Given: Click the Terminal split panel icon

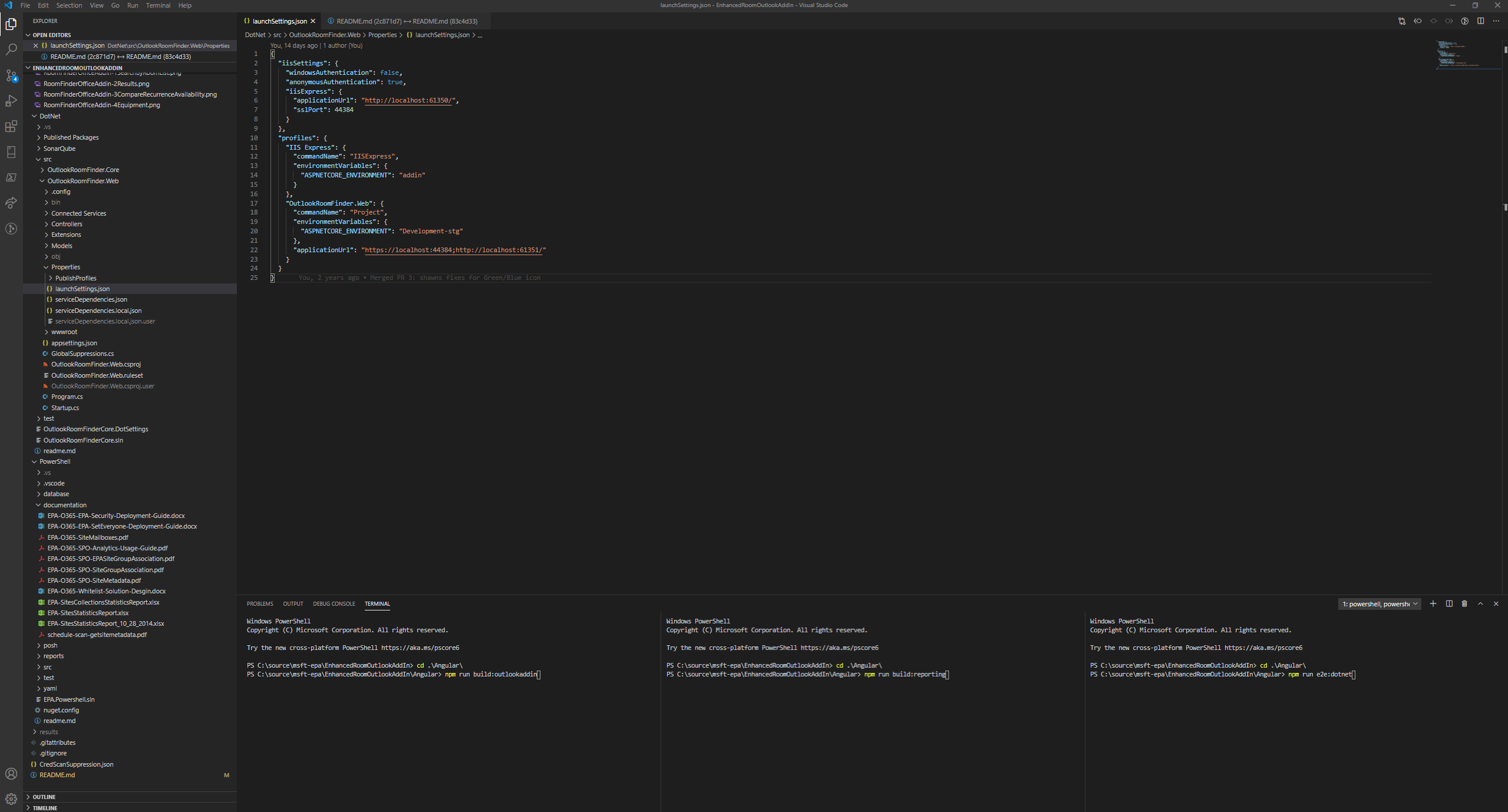Looking at the screenshot, I should pos(1450,603).
